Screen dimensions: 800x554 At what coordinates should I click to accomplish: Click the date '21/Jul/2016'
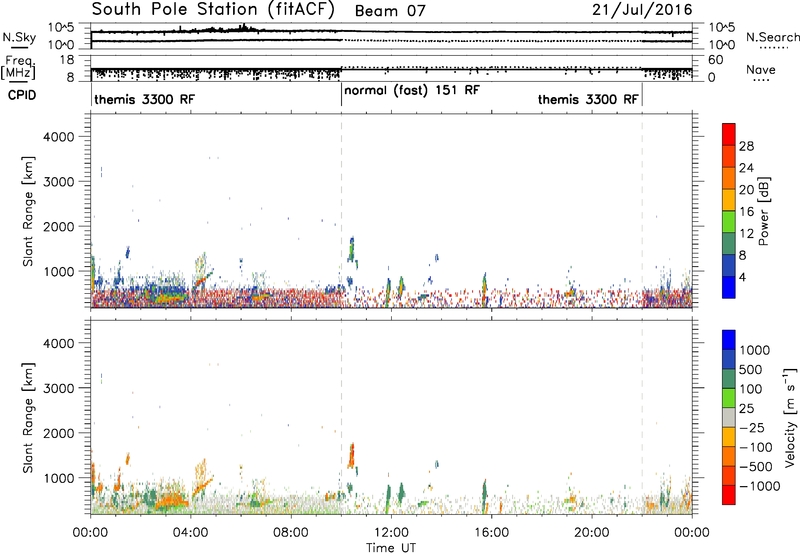(642, 10)
